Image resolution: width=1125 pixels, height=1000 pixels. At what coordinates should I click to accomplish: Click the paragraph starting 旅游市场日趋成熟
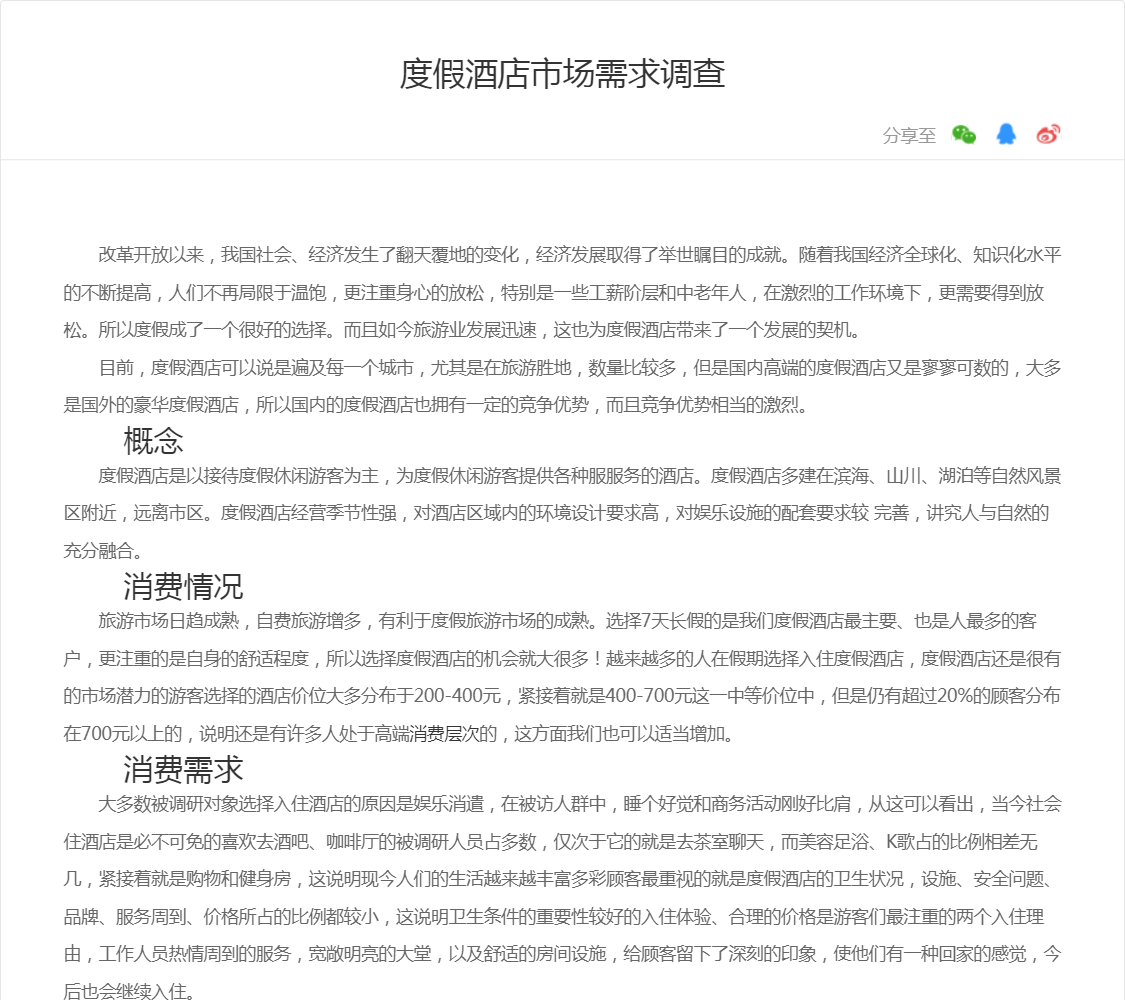click(562, 677)
